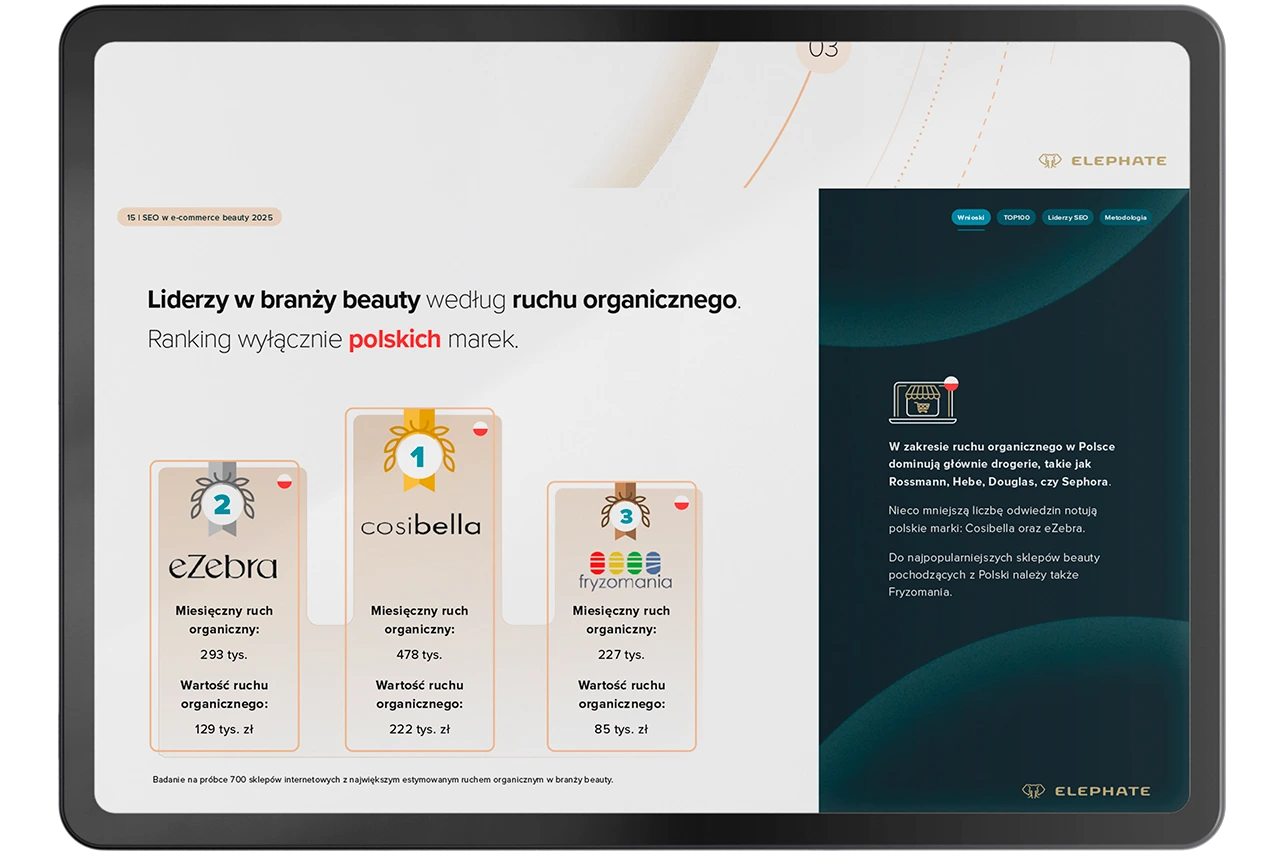The image size is (1285, 856).
Task: Switch to the TOP100 tab
Action: pyautogui.click(x=1015, y=217)
